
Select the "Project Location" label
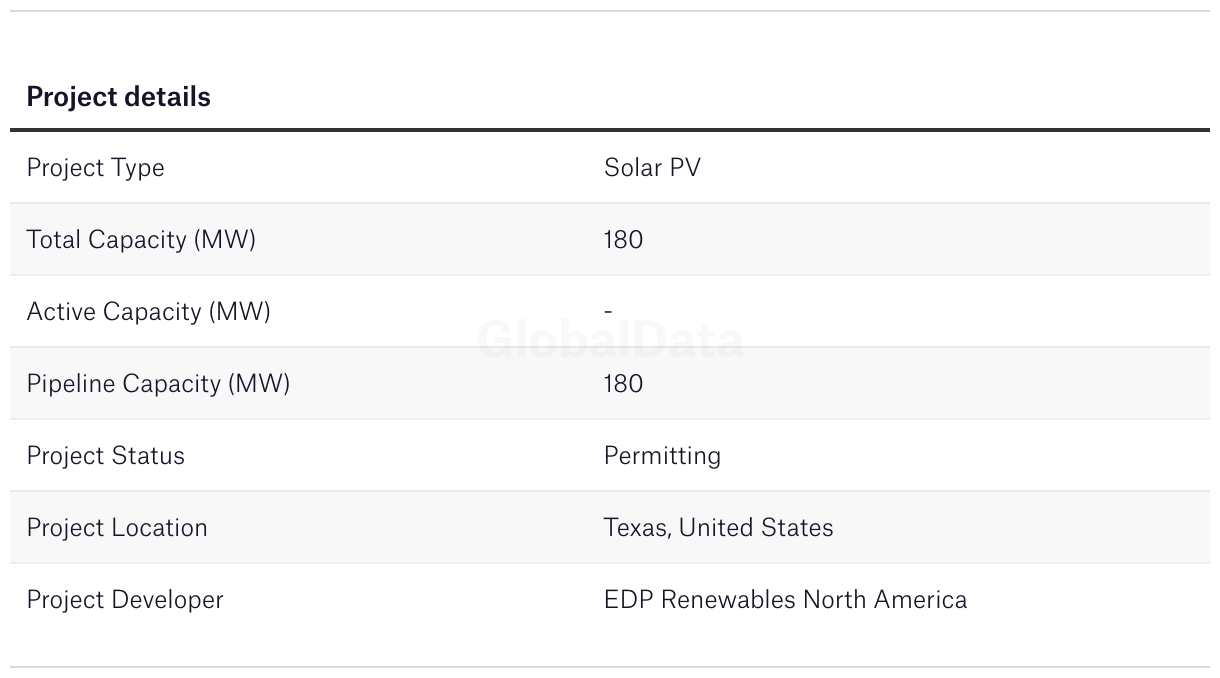click(x=117, y=528)
